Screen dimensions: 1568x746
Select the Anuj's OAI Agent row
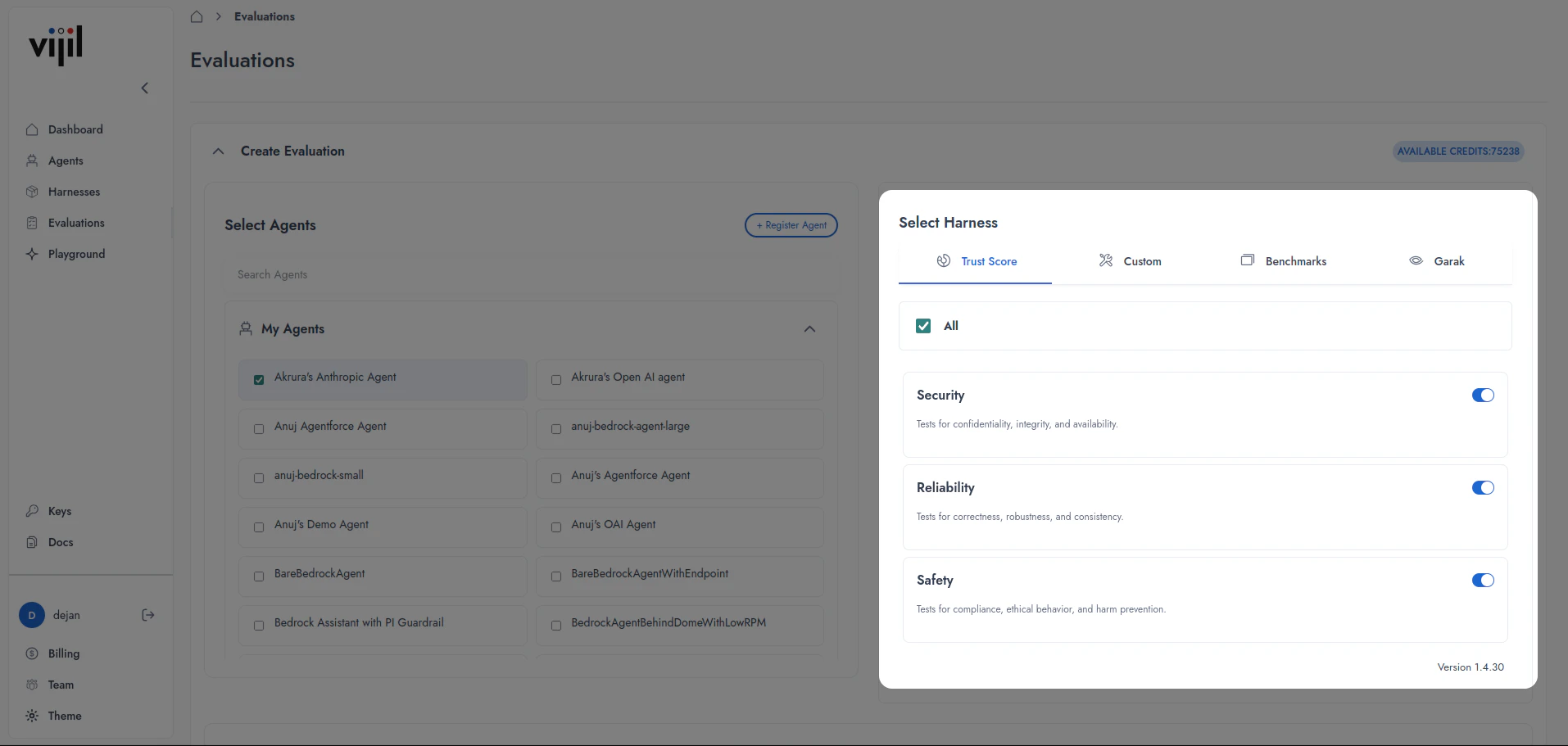pyautogui.click(x=679, y=527)
